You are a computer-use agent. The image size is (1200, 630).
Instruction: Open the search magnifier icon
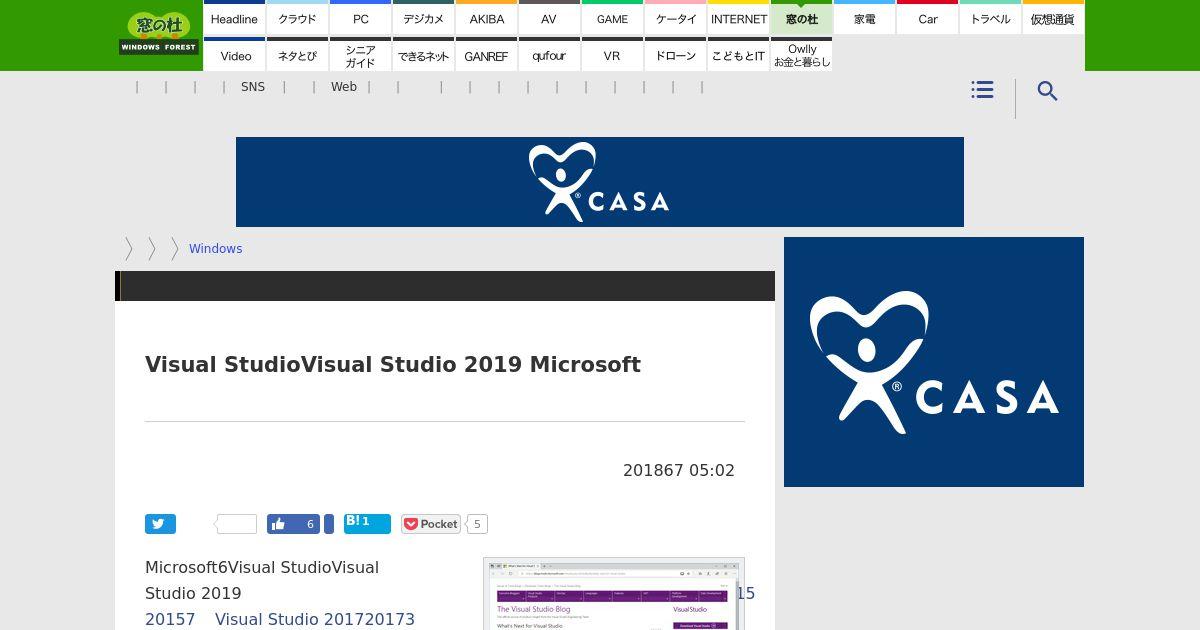coord(1047,91)
